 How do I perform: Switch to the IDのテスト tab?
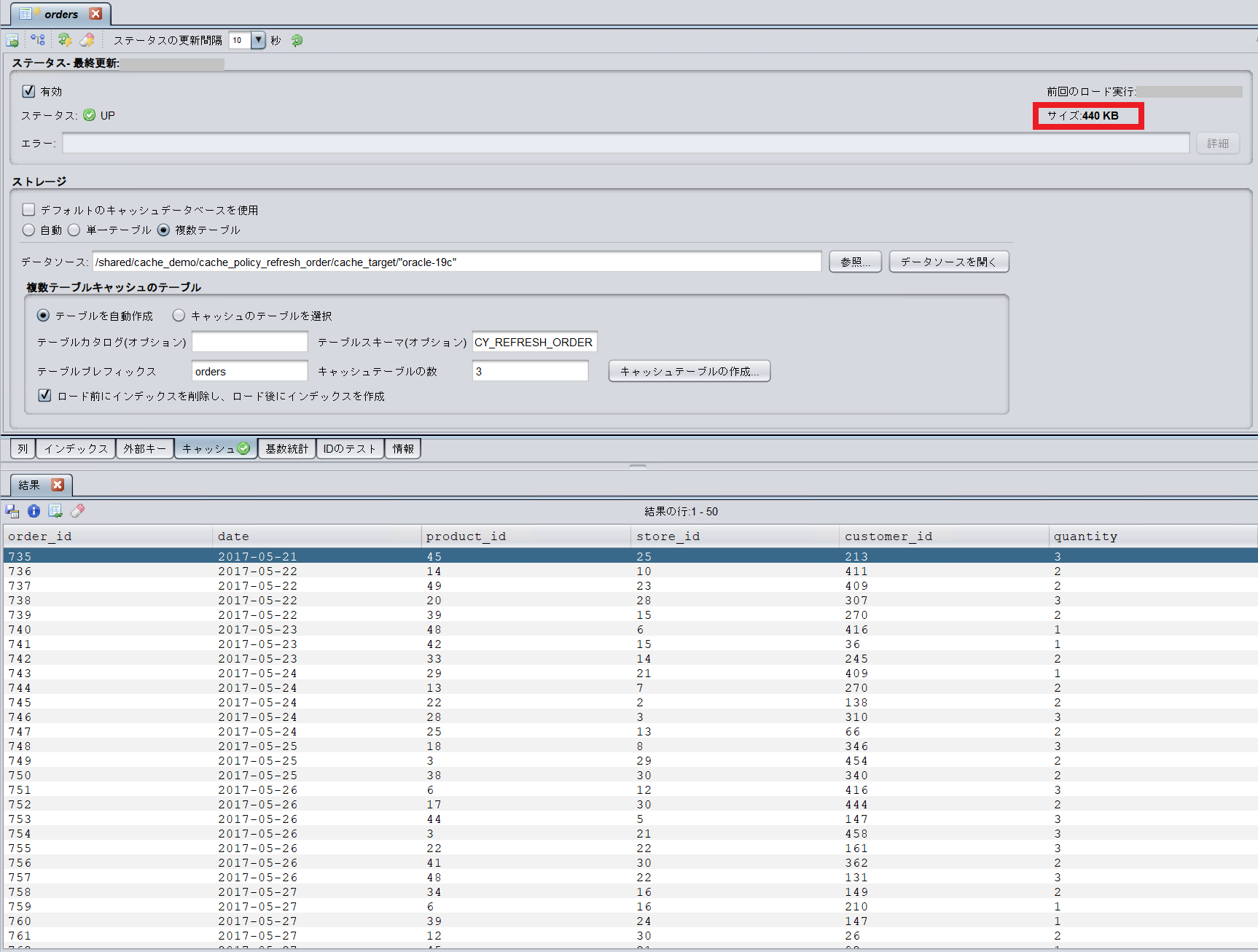(x=349, y=448)
